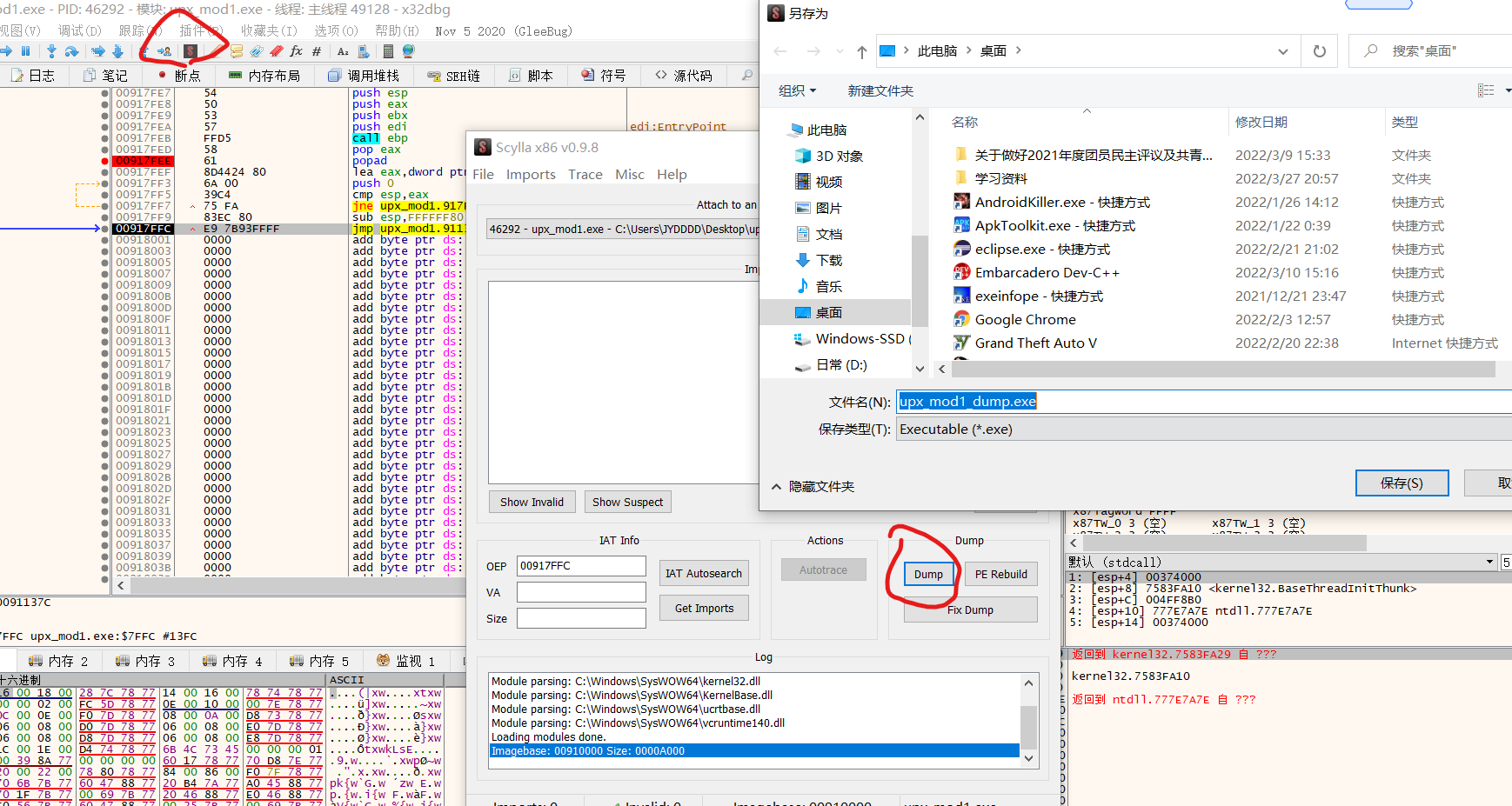Click the OEP input field
This screenshot has height=806, width=1512.
(581, 566)
